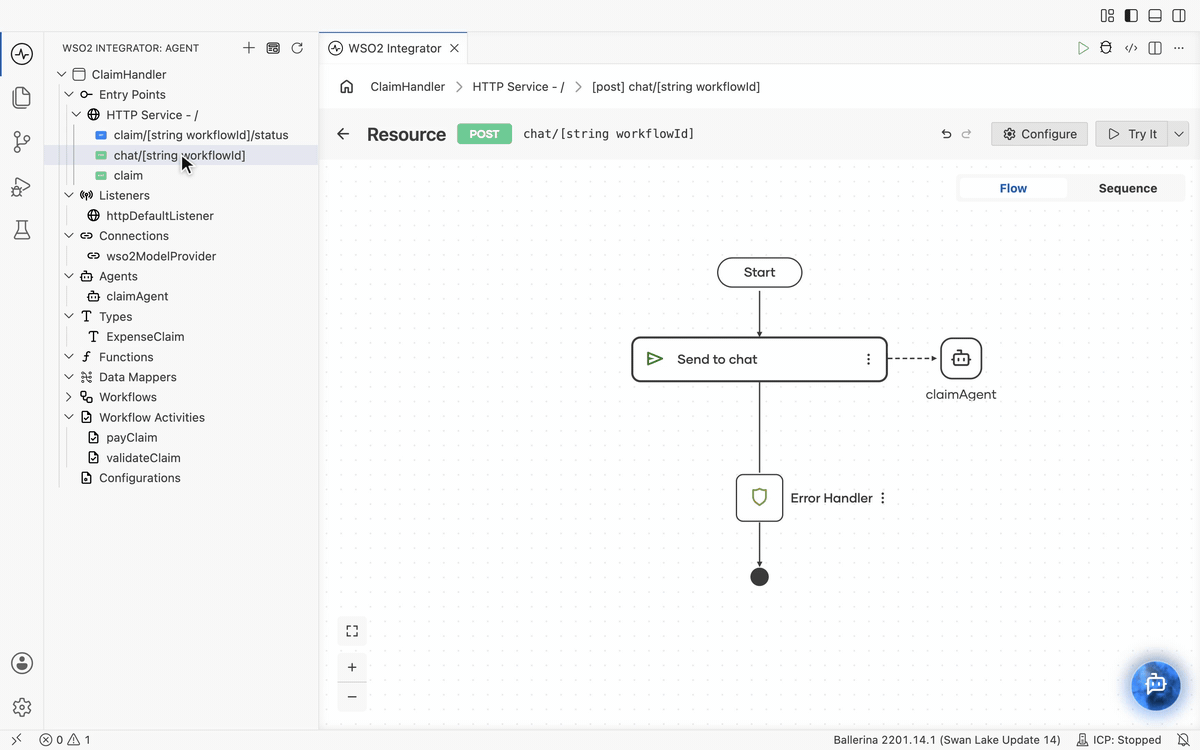This screenshot has height=750, width=1200.
Task: Click [post] chat breadcrumb item
Action: pos(676,87)
